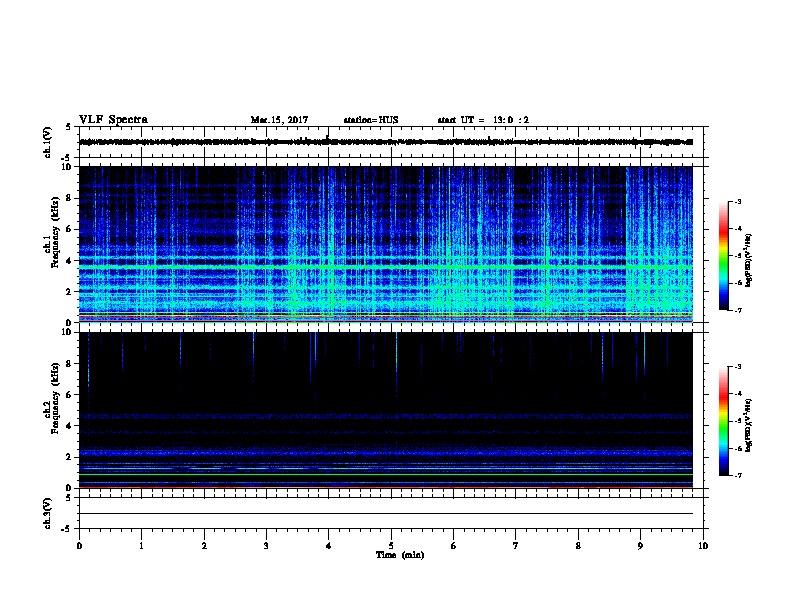Viewport: 792px width, 612px height.
Task: Click the ch.1 "Frequency (kHz)" axis label
Action: click(x=55, y=233)
